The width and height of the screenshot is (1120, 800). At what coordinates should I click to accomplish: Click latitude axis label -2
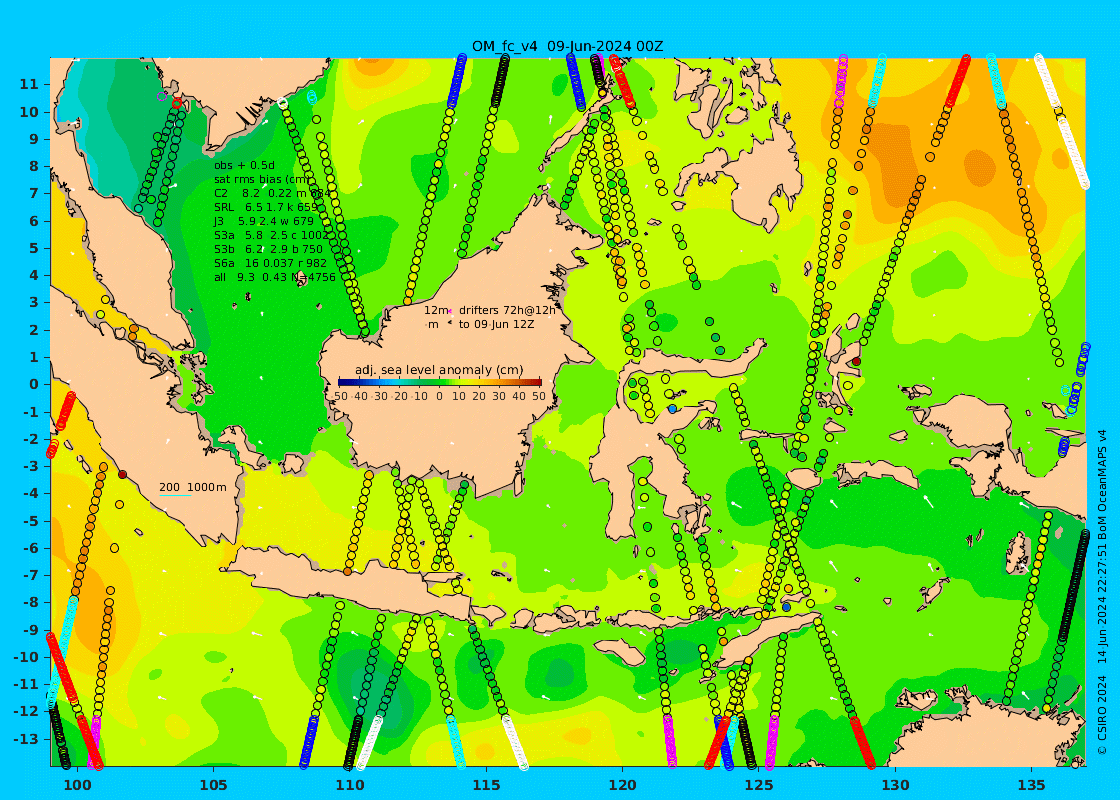click(30, 439)
